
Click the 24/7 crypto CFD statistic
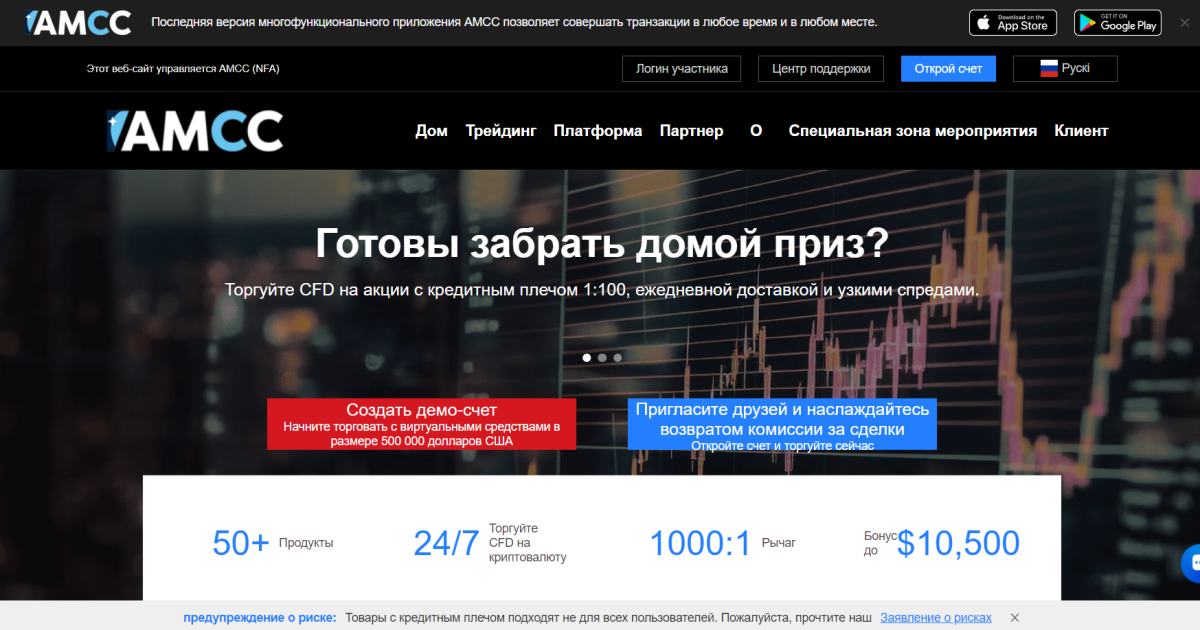coord(490,543)
